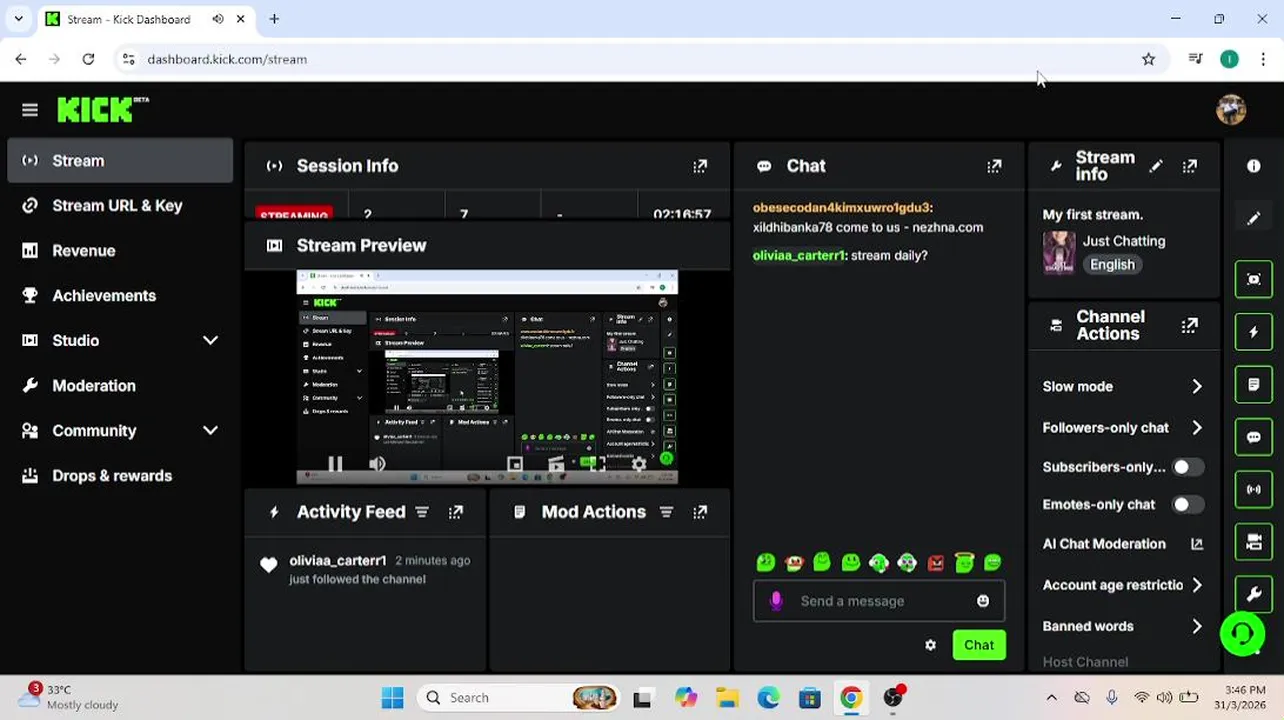The image size is (1284, 720).
Task: Toggle Emotes-only chat switch
Action: pyautogui.click(x=1188, y=505)
